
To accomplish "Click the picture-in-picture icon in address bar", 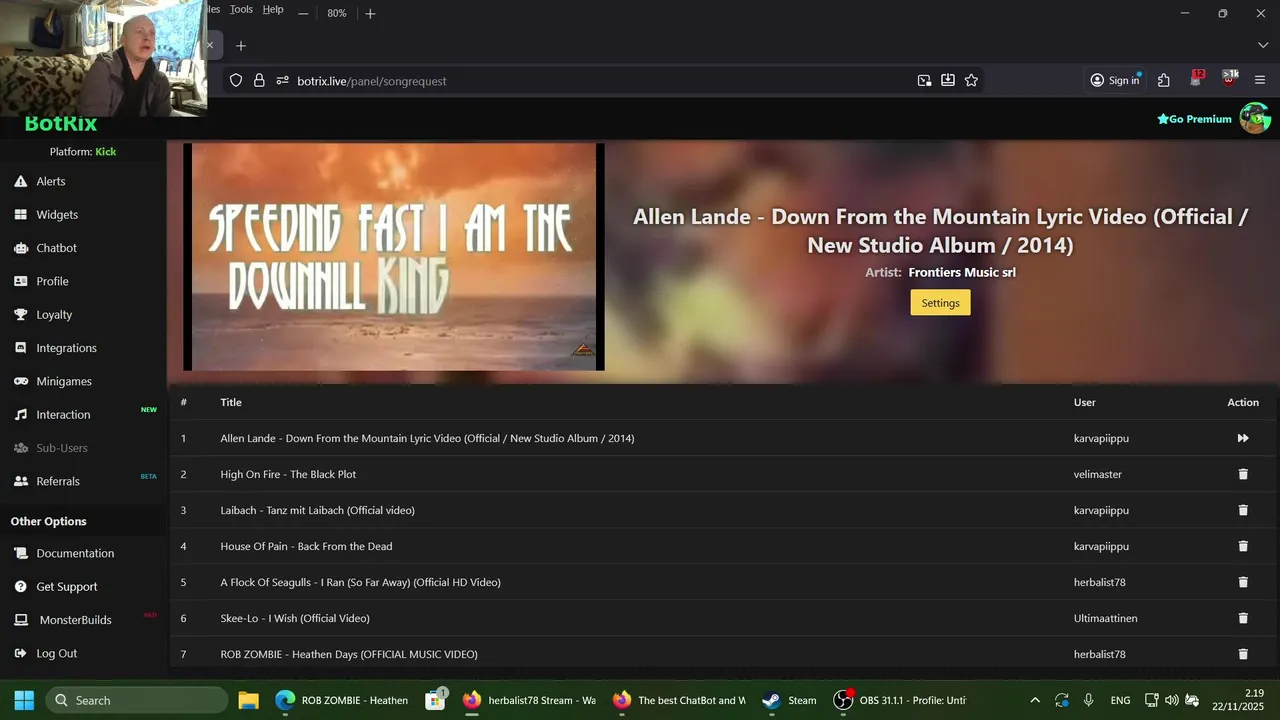I will [x=924, y=80].
